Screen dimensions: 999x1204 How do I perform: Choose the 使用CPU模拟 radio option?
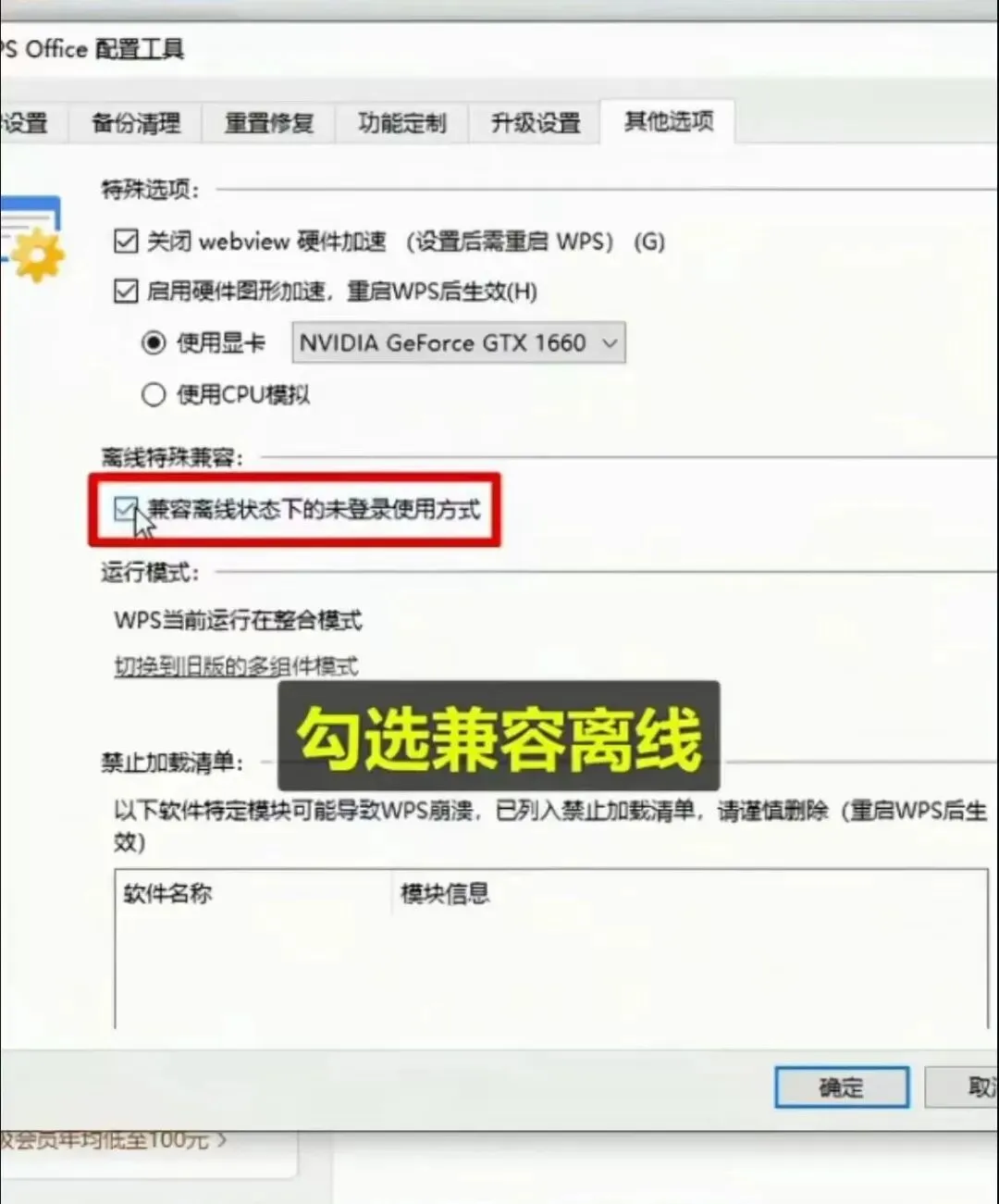154,395
